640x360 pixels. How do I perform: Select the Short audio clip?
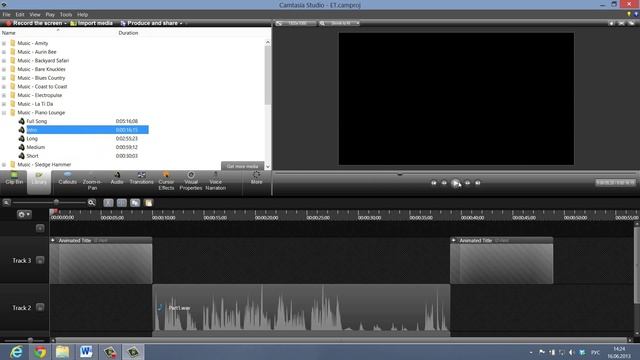point(32,156)
